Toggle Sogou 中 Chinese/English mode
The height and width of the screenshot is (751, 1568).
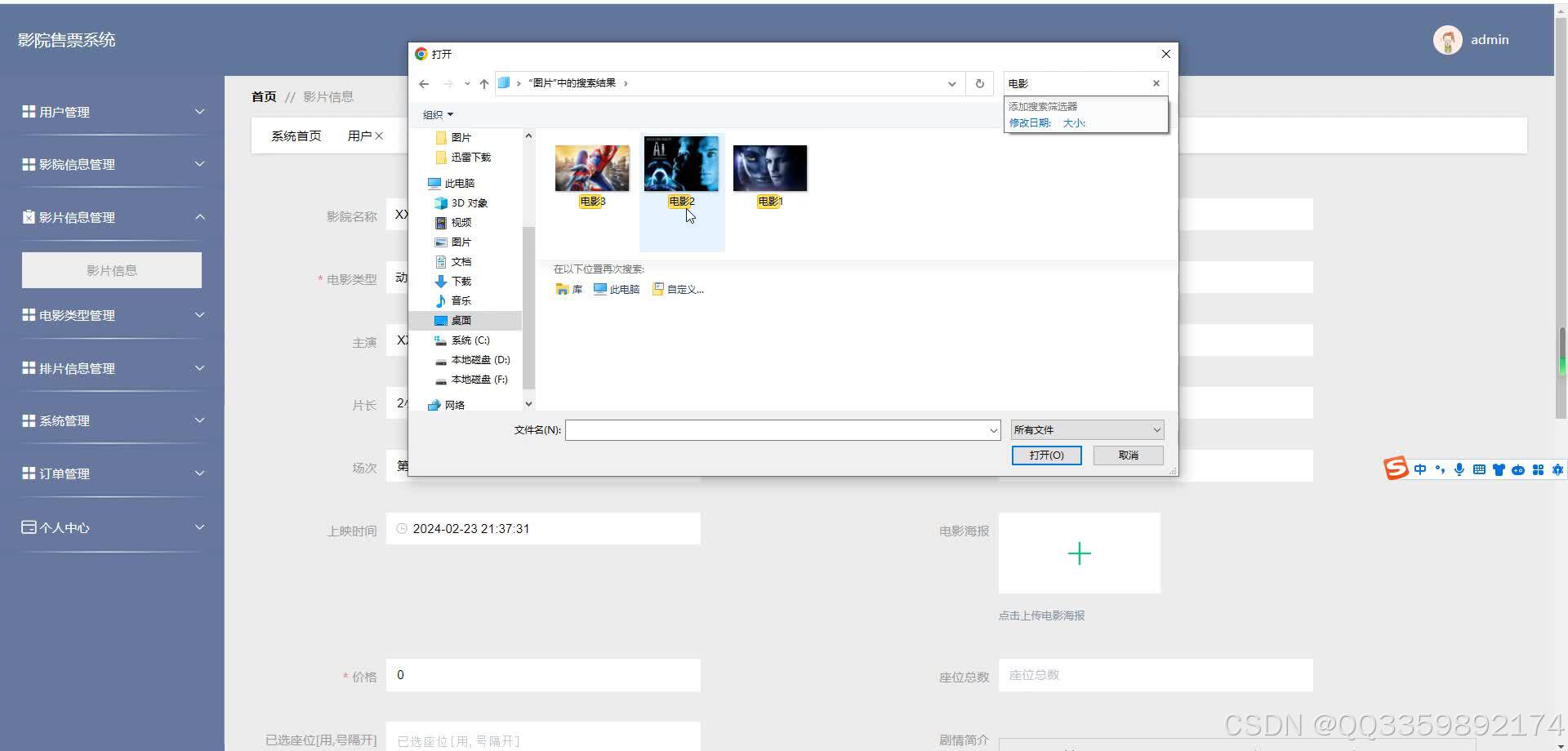click(x=1420, y=469)
